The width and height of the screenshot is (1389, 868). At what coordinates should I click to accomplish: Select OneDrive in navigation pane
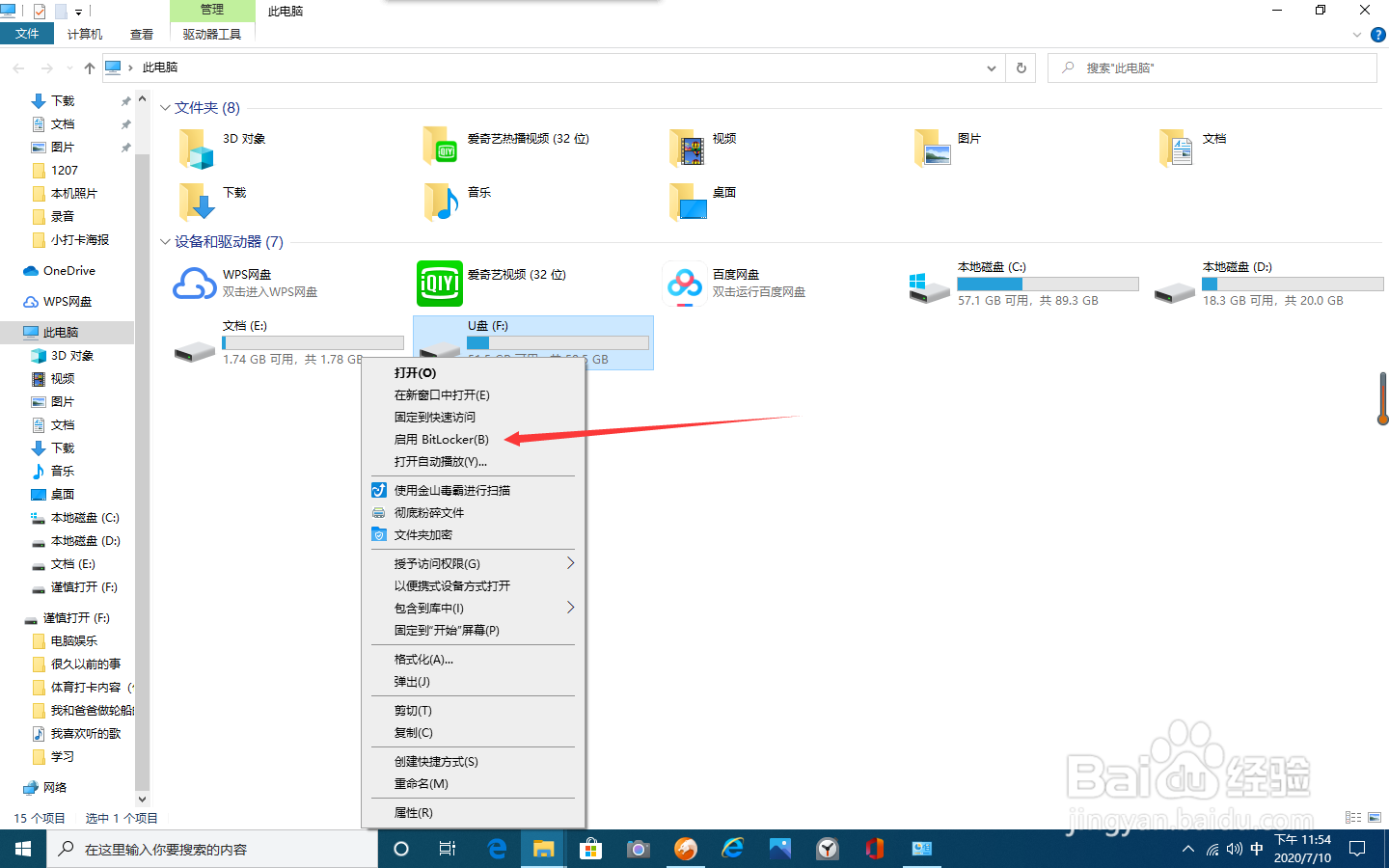tap(68, 271)
